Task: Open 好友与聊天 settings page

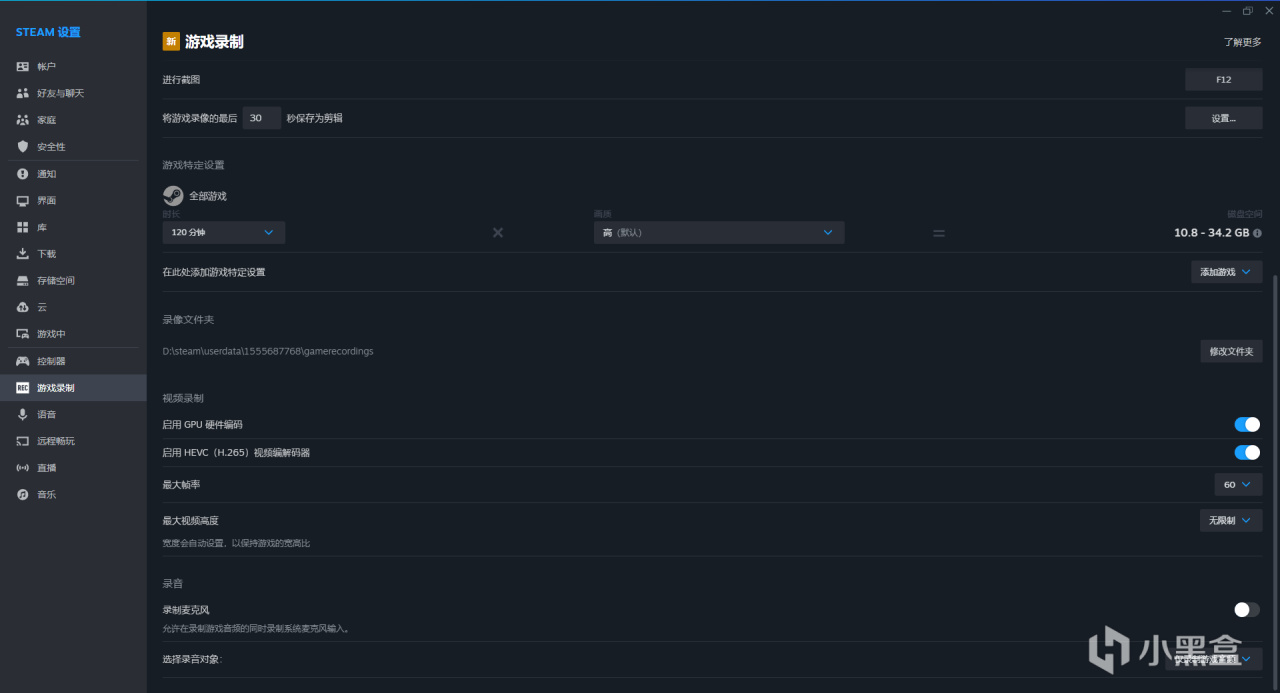Action: click(73, 93)
